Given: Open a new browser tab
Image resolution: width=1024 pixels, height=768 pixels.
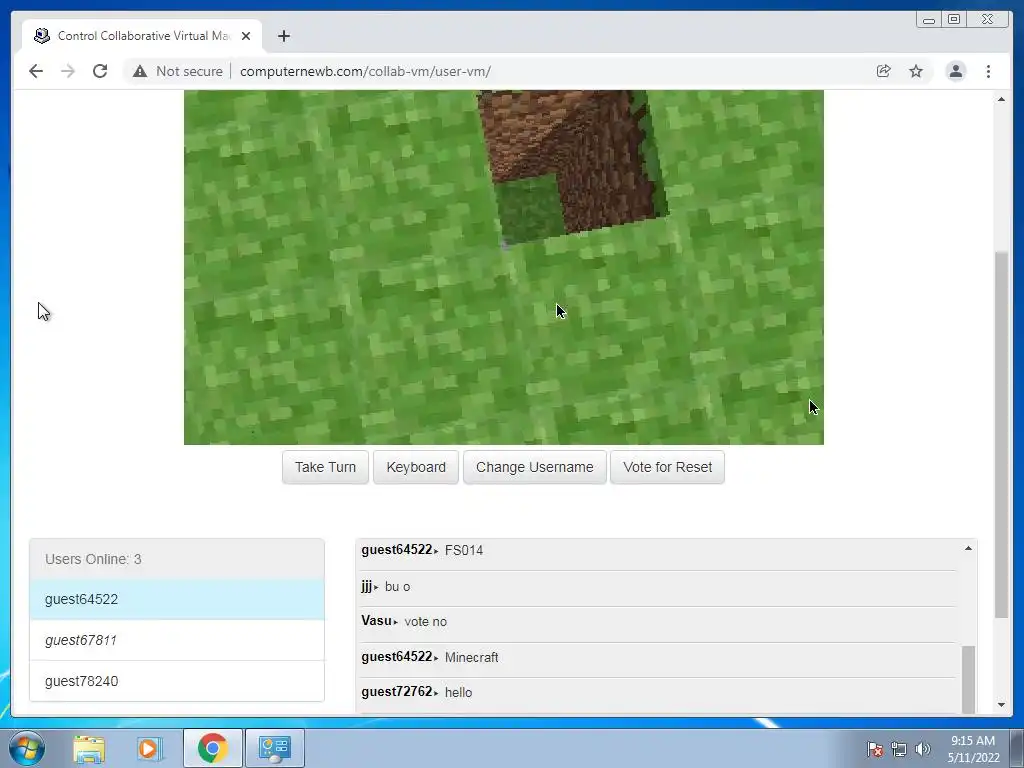Looking at the screenshot, I should pyautogui.click(x=283, y=36).
